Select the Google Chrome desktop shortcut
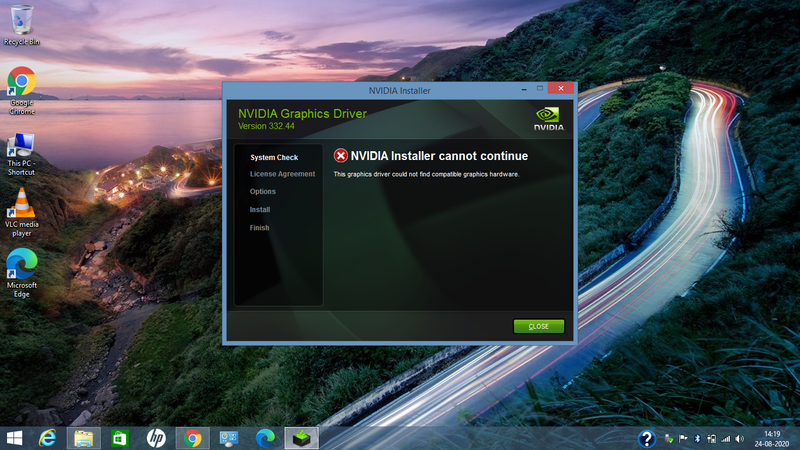This screenshot has height=450, width=800. tap(21, 90)
